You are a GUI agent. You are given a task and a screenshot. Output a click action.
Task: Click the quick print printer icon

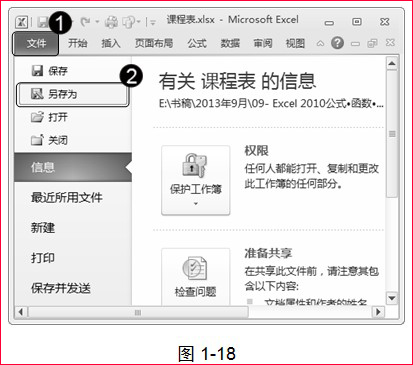(111, 22)
